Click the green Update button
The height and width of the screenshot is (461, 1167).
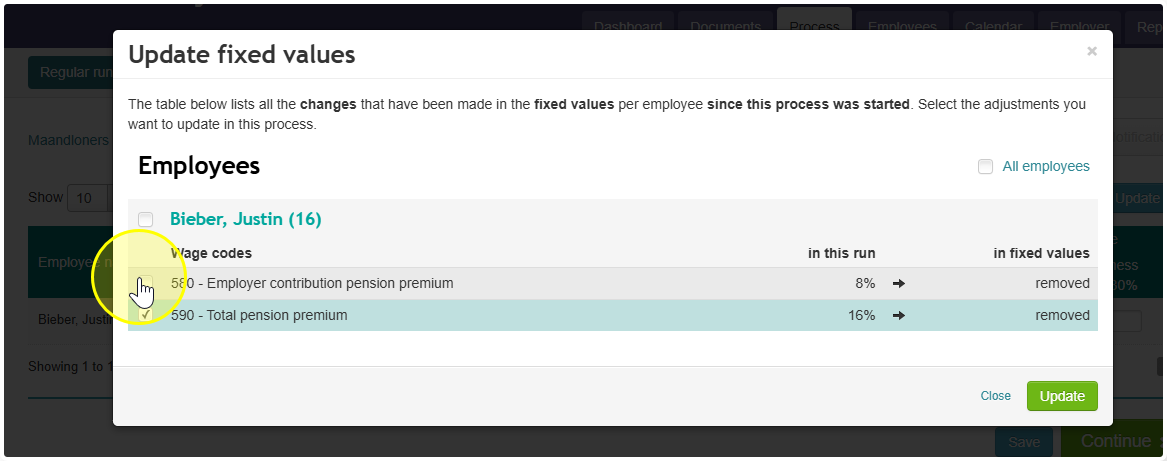[1062, 396]
